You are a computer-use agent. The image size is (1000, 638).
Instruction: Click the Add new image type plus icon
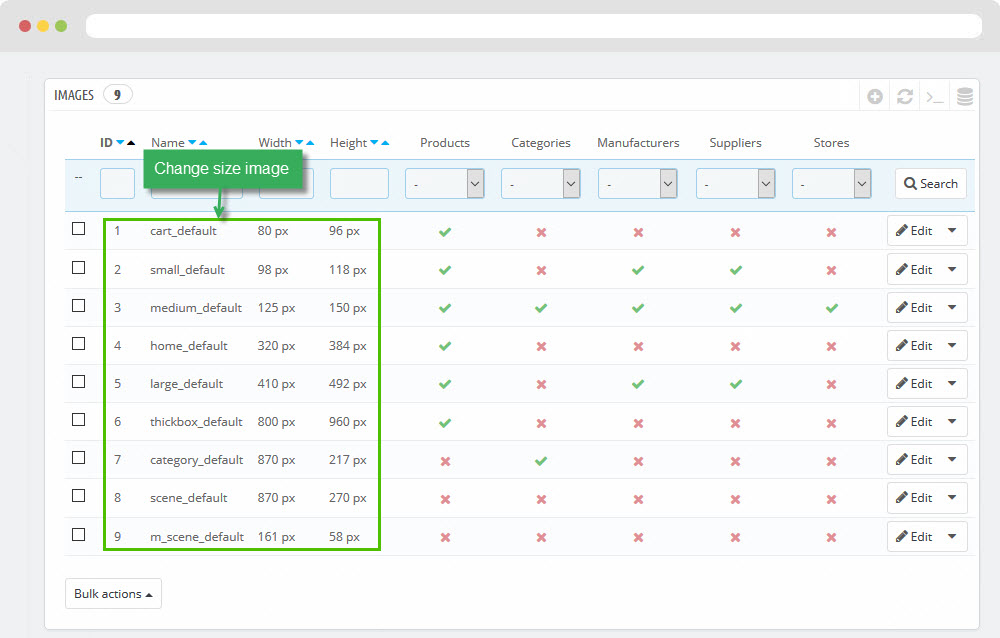(x=875, y=96)
